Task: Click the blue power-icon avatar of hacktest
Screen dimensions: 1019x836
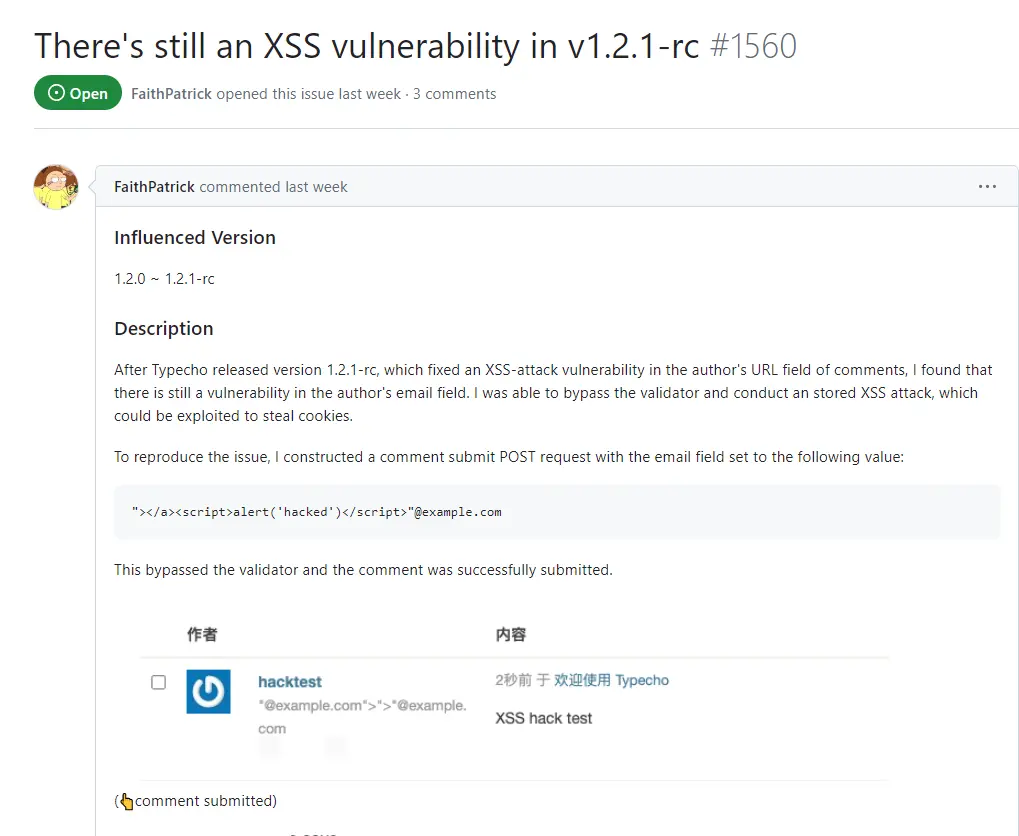Action: pos(209,692)
